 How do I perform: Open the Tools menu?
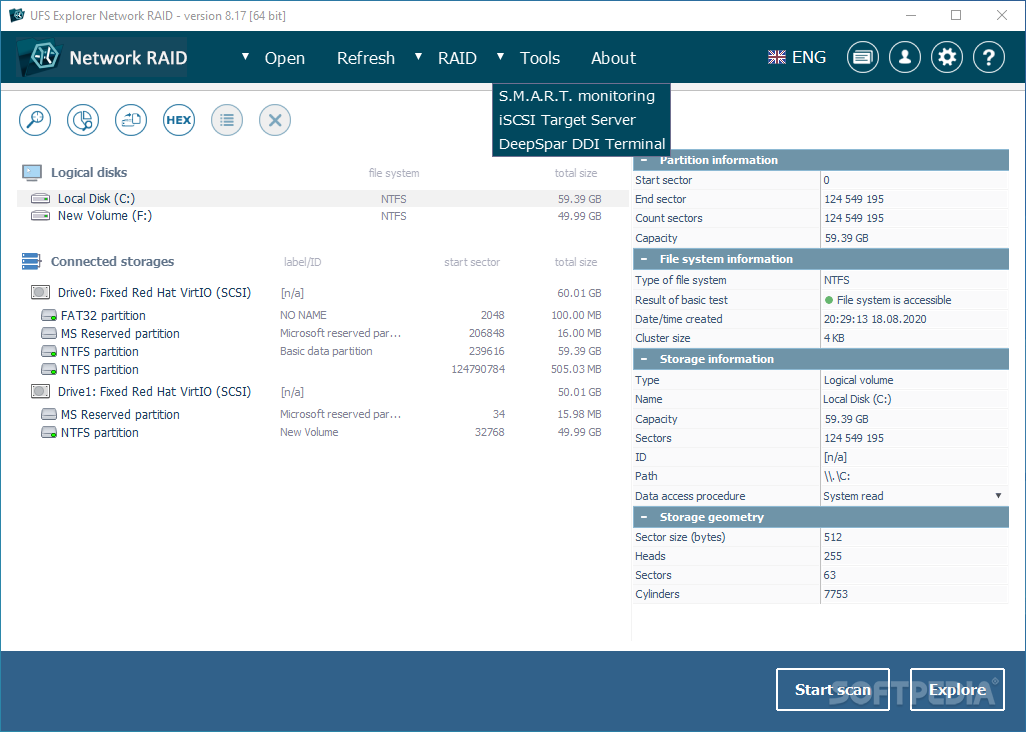(540, 58)
